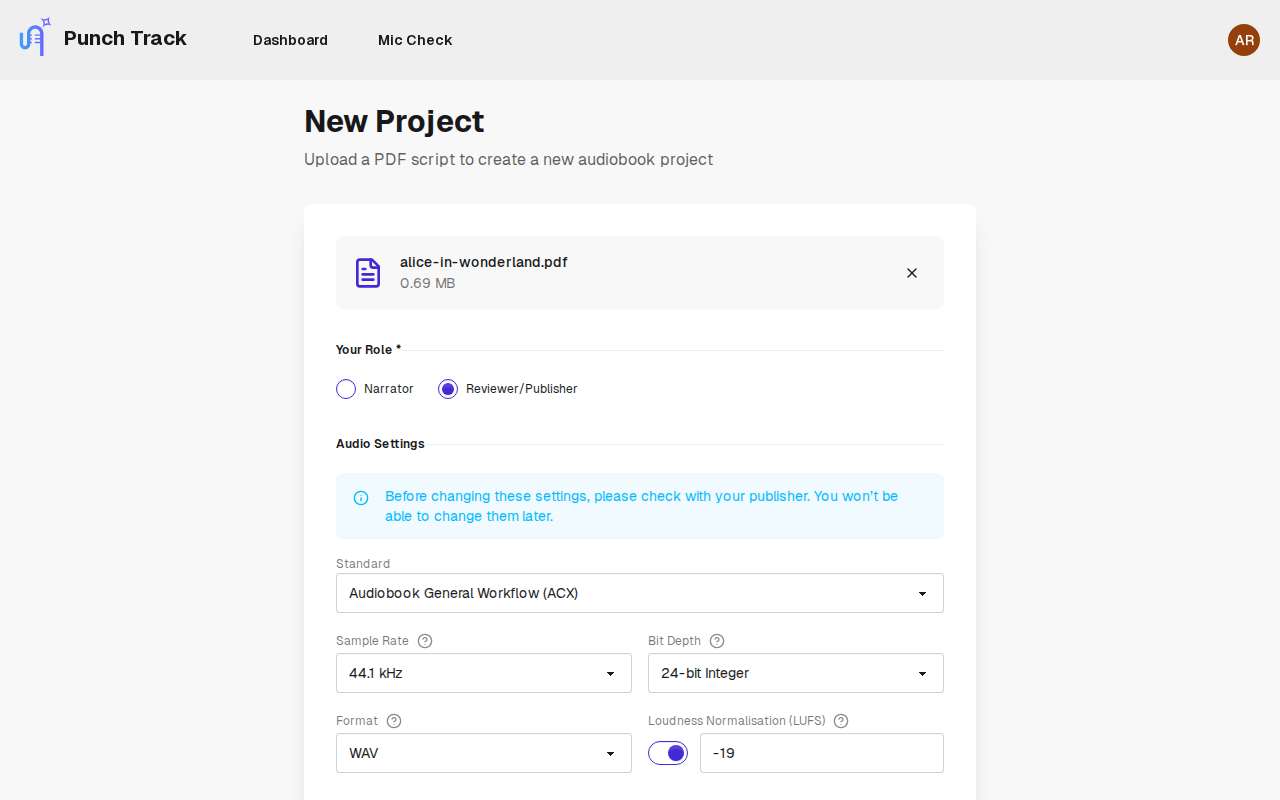Click the info icon in the audio settings notice

pyautogui.click(x=361, y=497)
